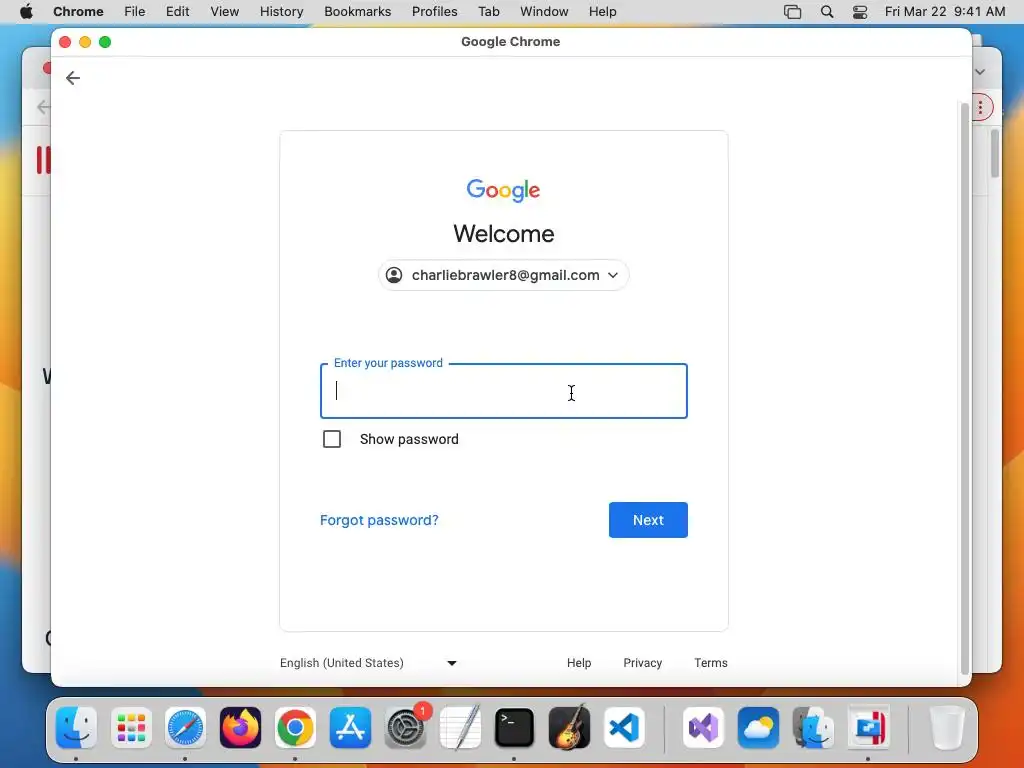Screen dimensions: 1024x768
Task: Open the Profiles menu
Action: [434, 11]
